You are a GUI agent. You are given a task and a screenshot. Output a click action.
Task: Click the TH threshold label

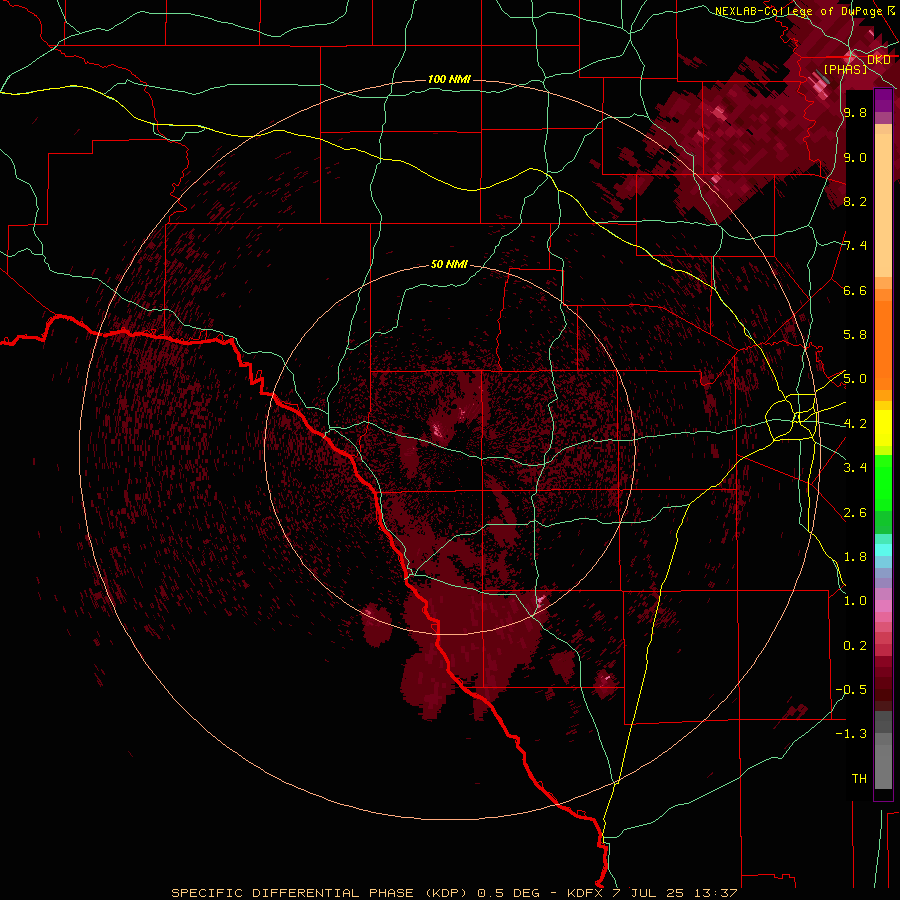tap(859, 779)
